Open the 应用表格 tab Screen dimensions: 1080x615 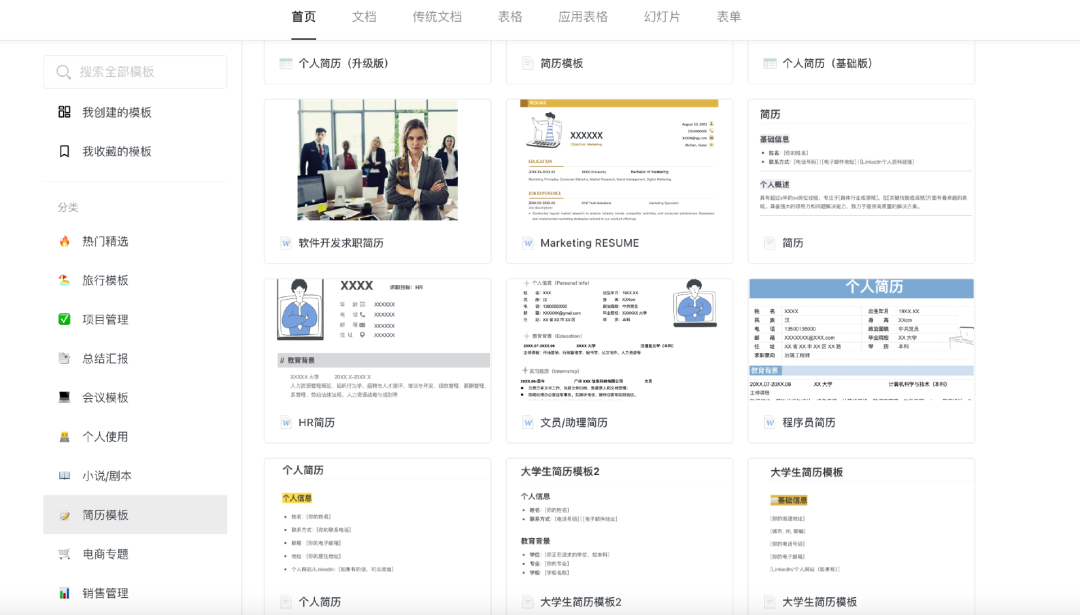(583, 17)
